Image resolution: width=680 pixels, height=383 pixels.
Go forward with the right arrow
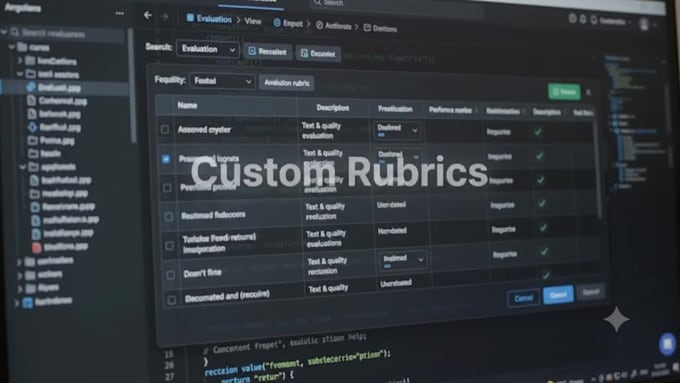click(164, 16)
